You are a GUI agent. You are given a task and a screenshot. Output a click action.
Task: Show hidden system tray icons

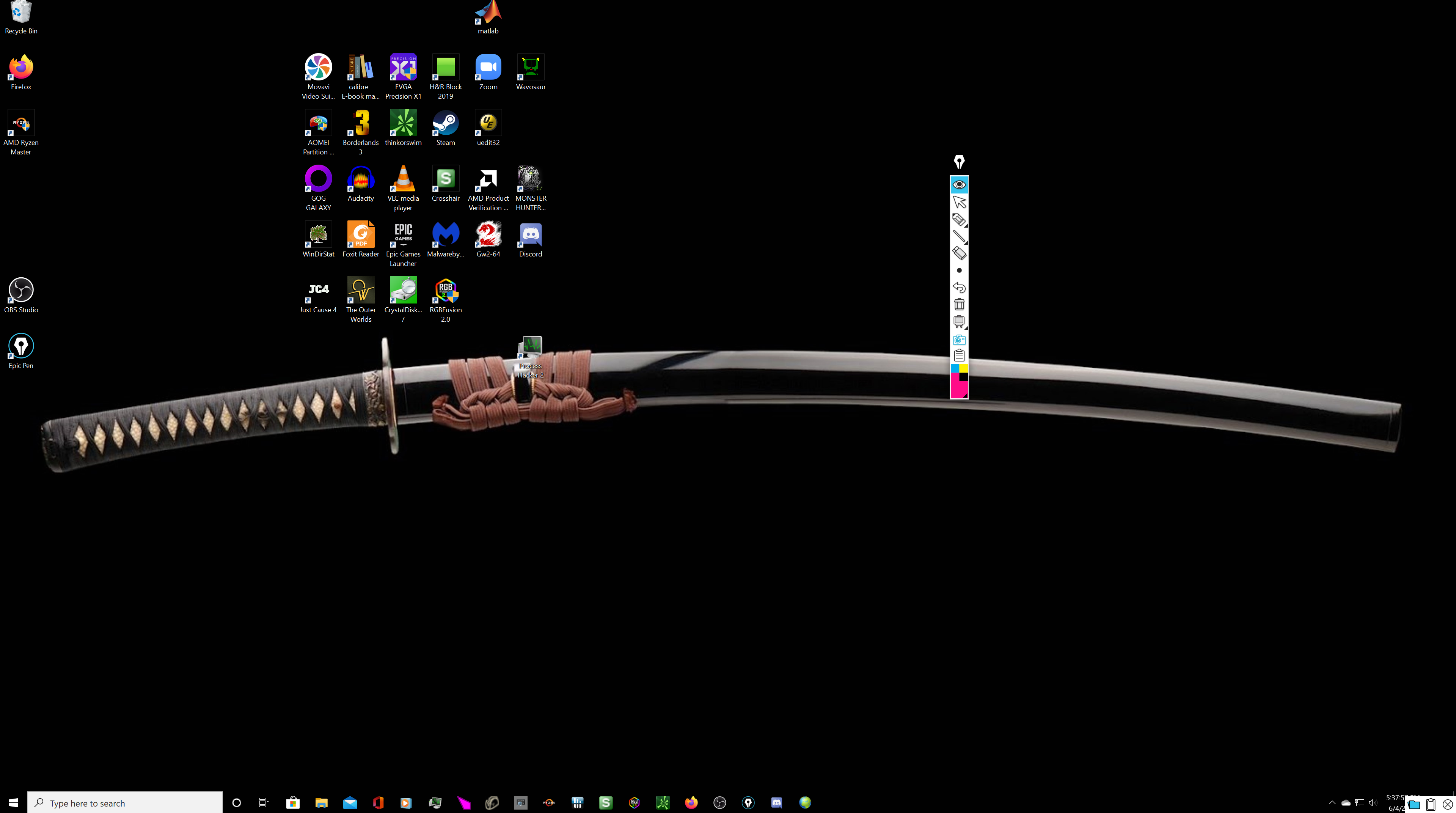coord(1332,803)
